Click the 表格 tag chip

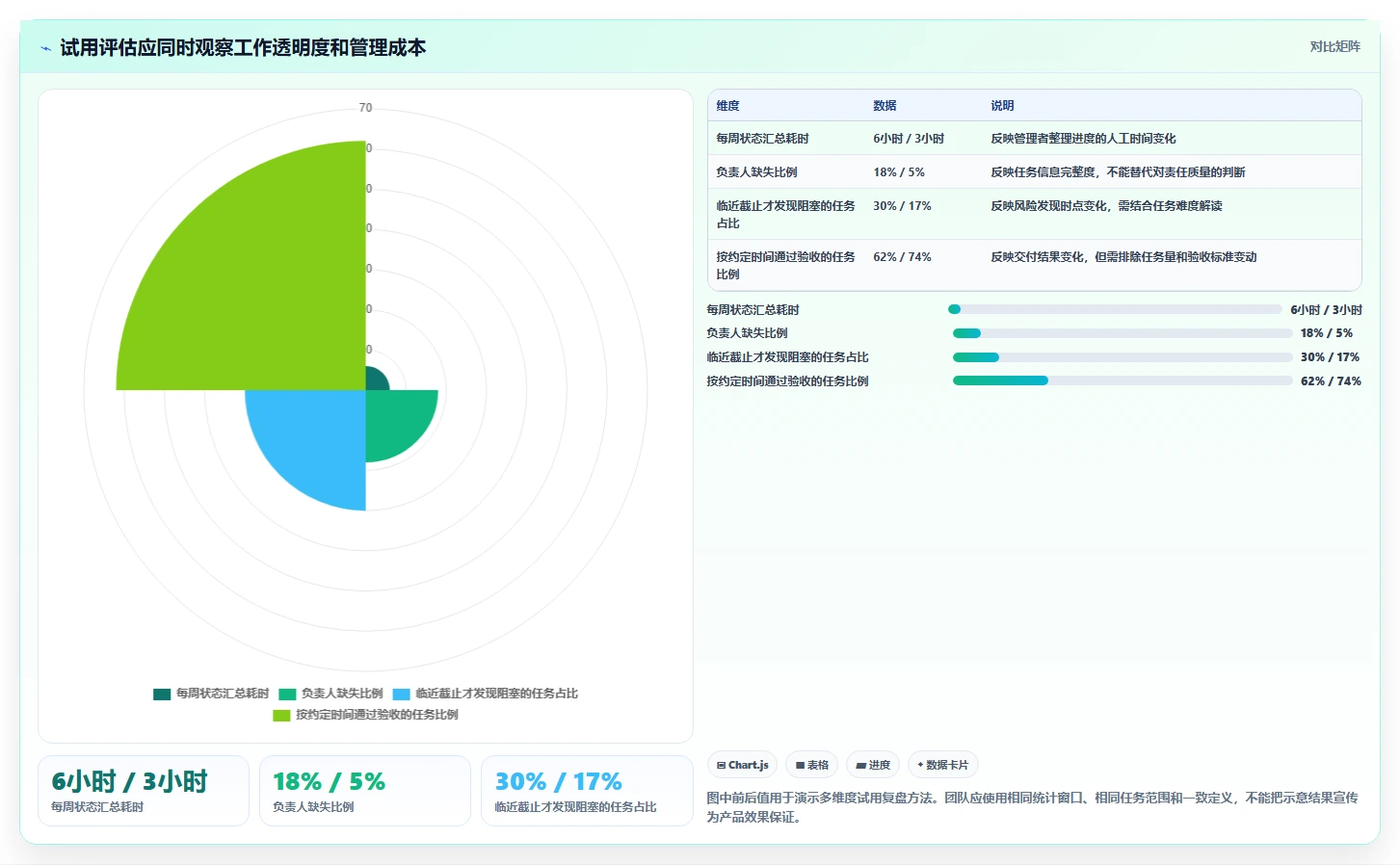812,765
